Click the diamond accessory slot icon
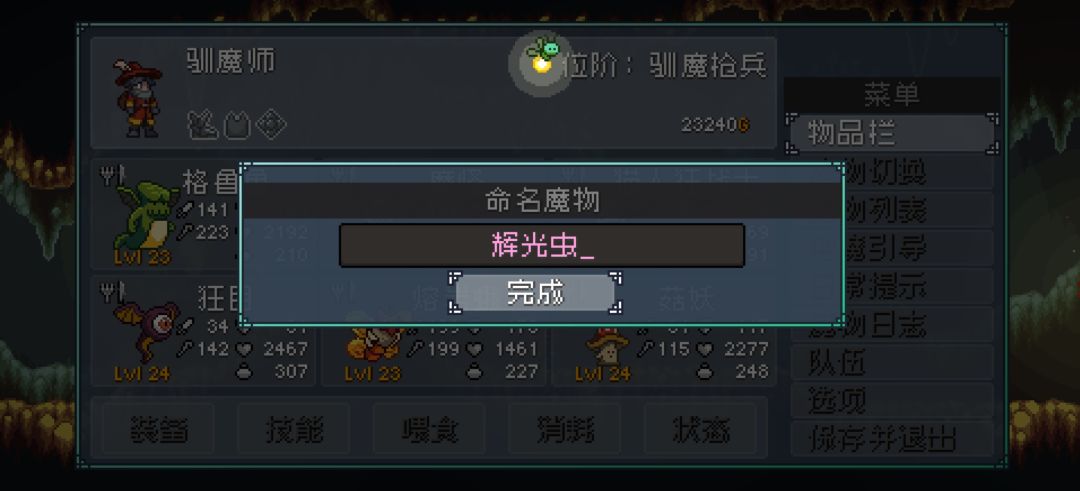Viewport: 1080px width, 491px height. 271,126
